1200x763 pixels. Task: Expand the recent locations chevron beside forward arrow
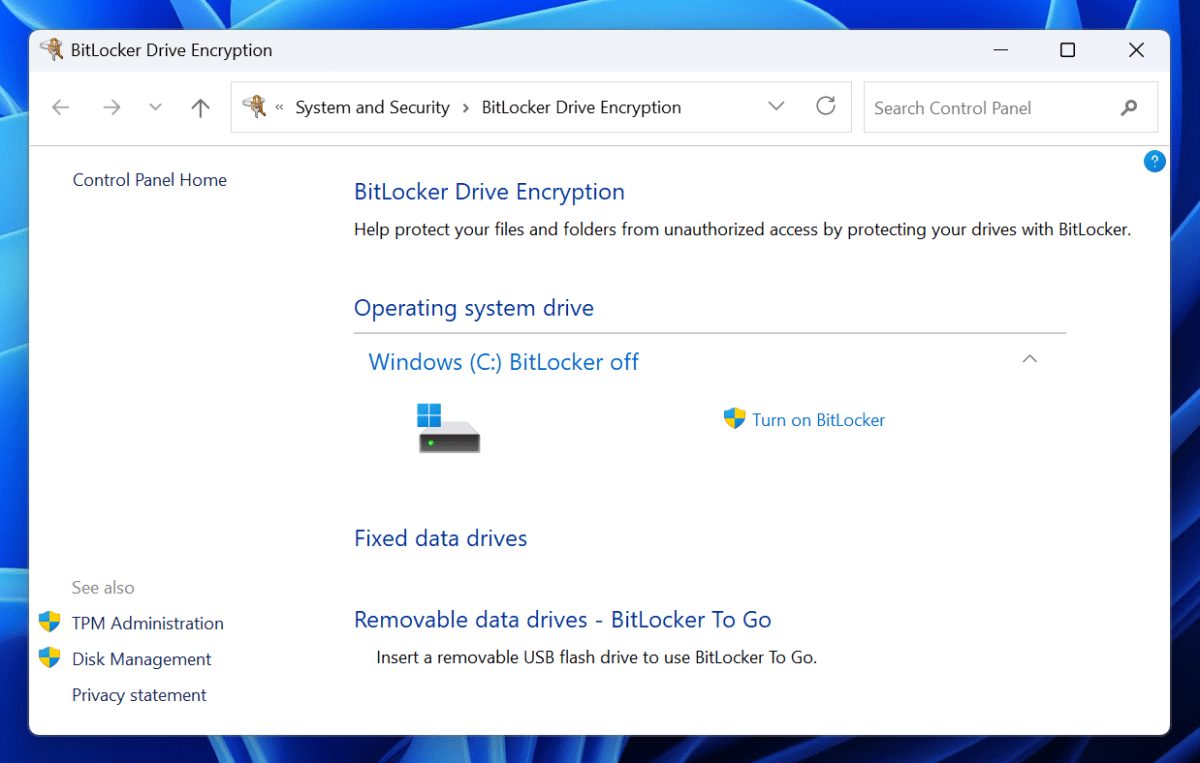click(155, 107)
